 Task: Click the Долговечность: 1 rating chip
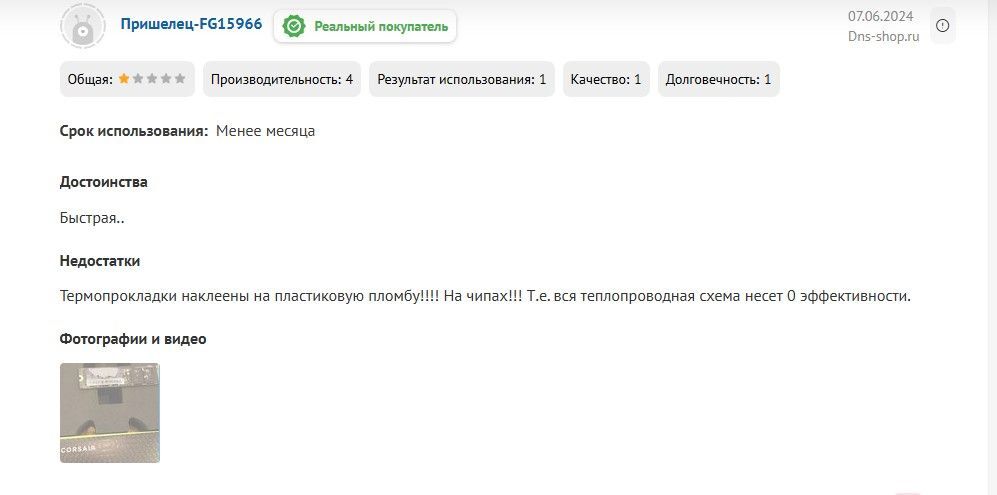coord(719,80)
